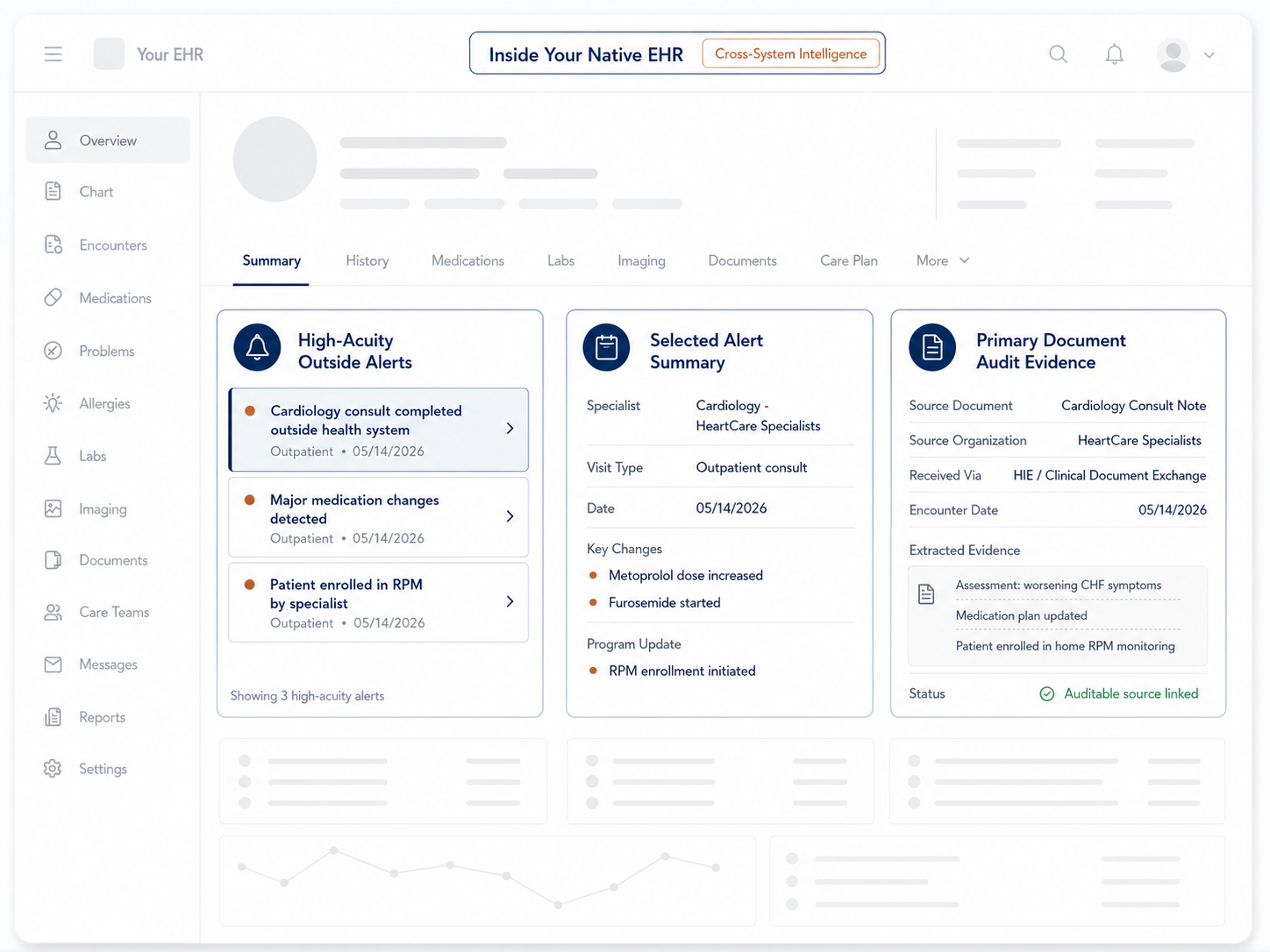Click the Chart sidebar icon

pos(53,191)
